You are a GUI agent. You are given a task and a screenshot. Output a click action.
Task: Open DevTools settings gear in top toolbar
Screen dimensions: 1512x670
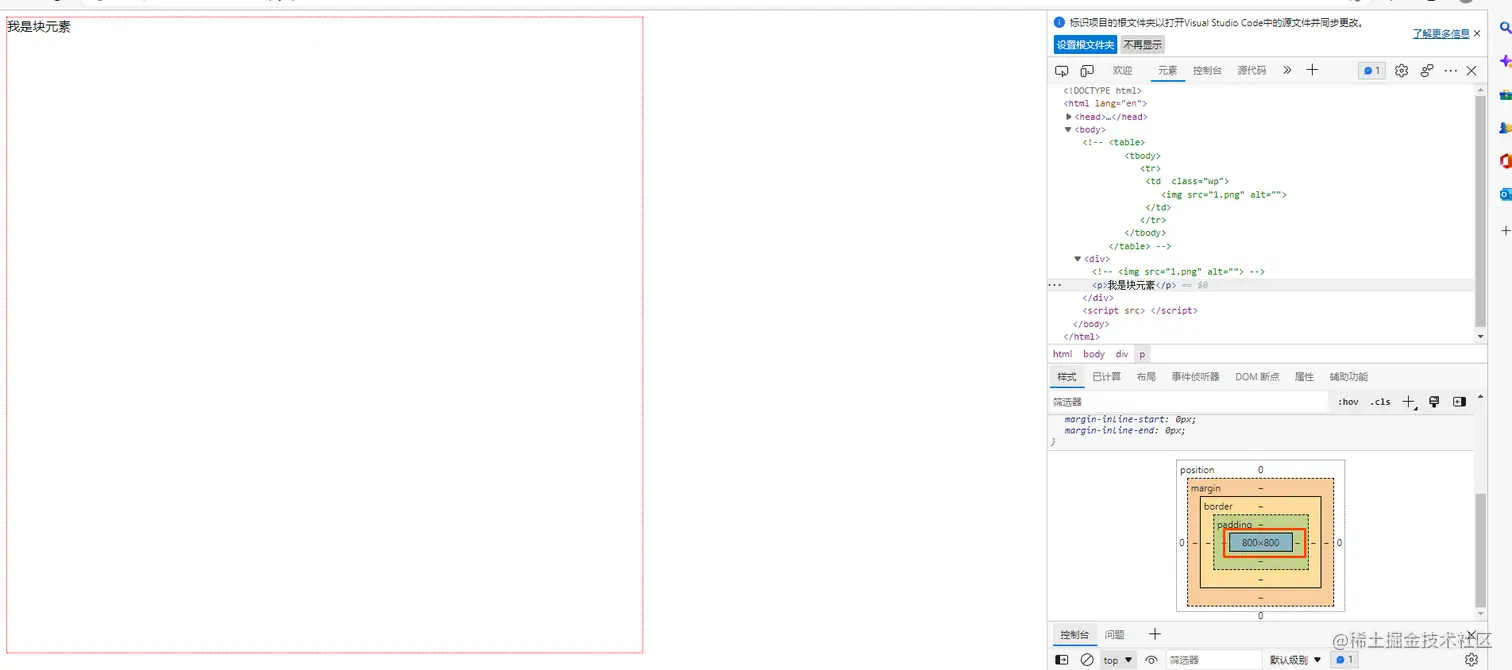pyautogui.click(x=1401, y=71)
